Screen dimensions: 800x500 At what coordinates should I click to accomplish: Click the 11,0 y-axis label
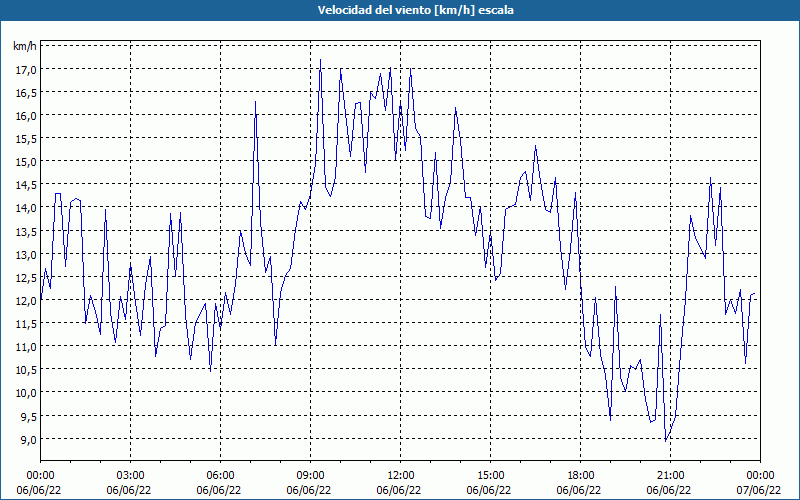pos(27,346)
